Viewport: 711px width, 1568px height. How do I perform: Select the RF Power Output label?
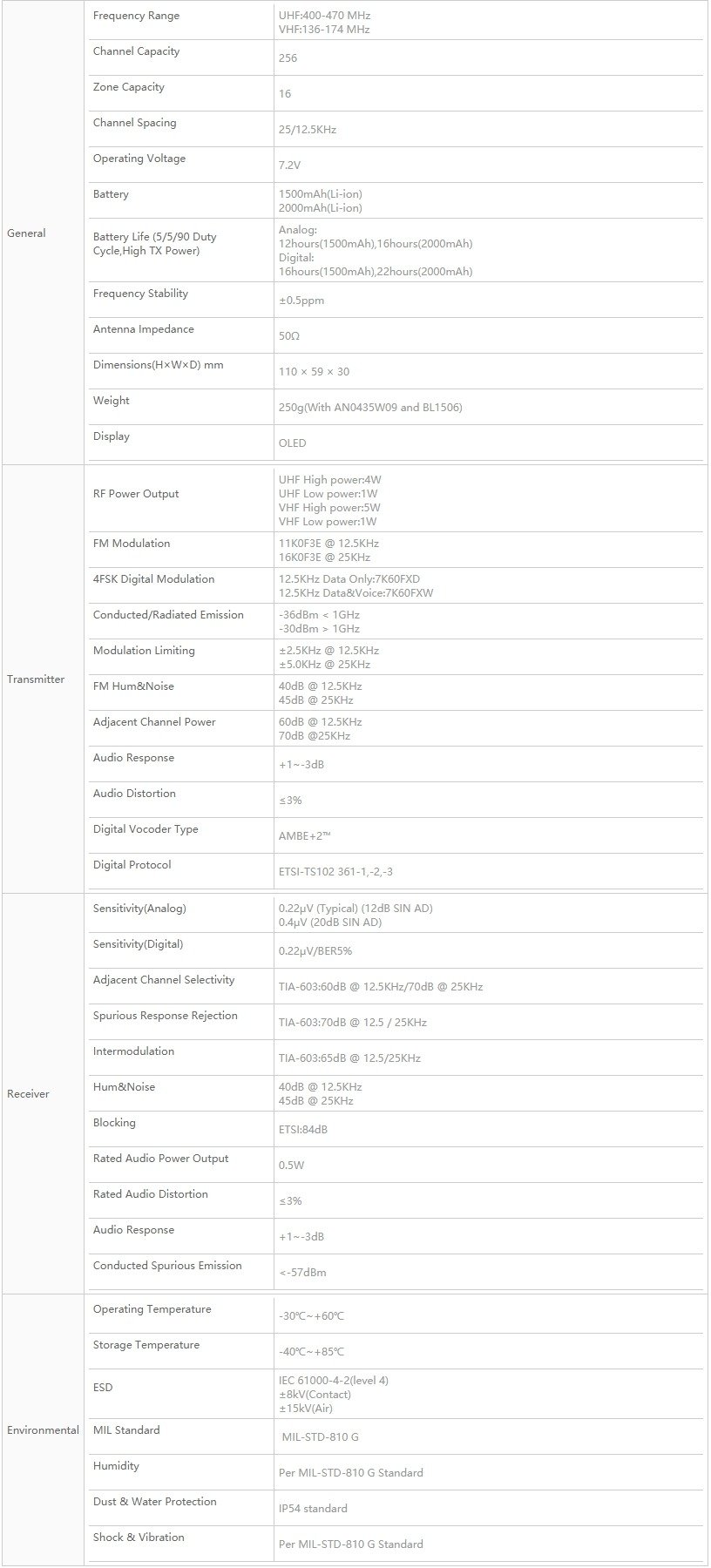click(x=136, y=494)
